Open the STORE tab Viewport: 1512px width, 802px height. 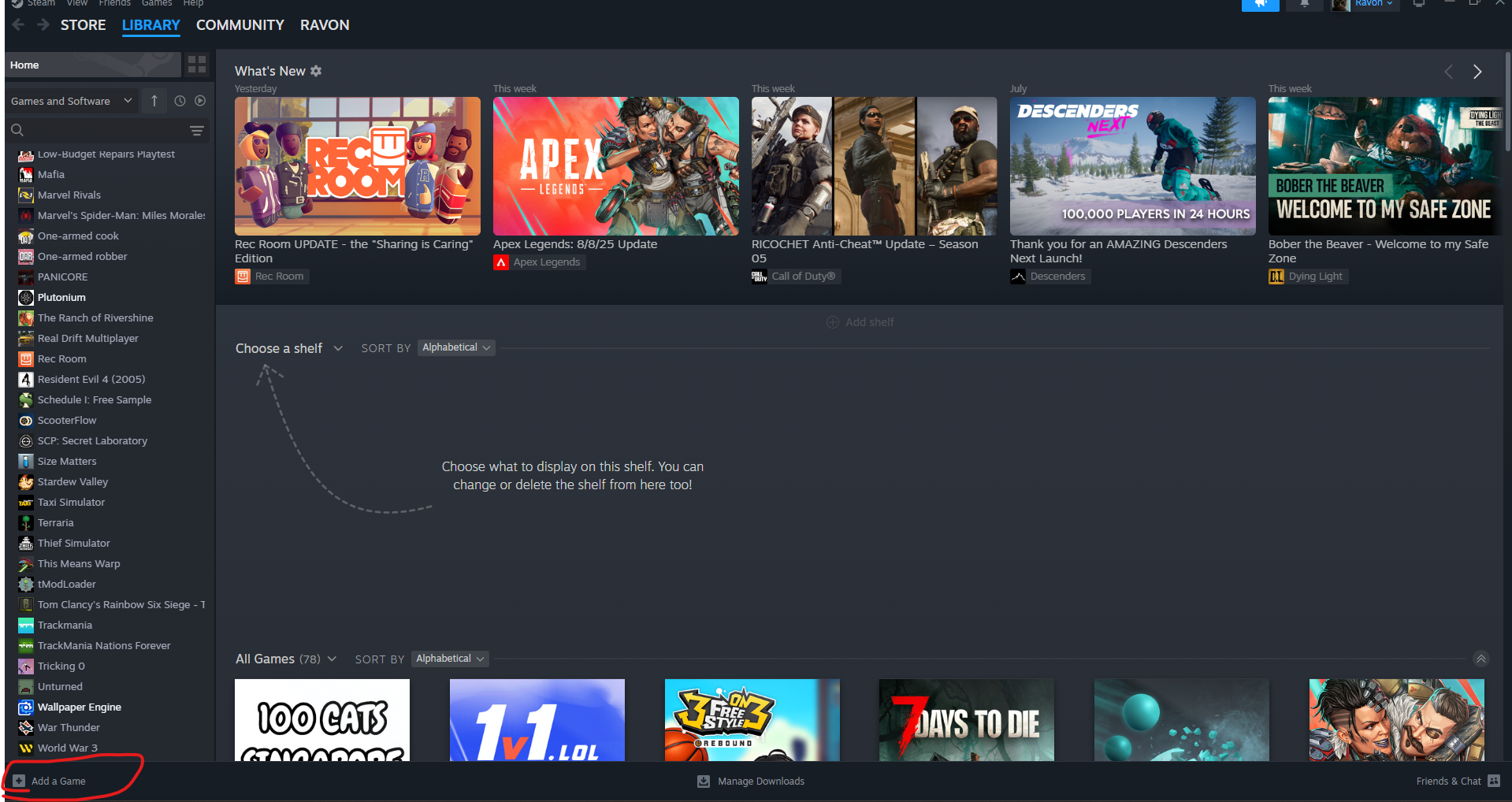[x=84, y=25]
